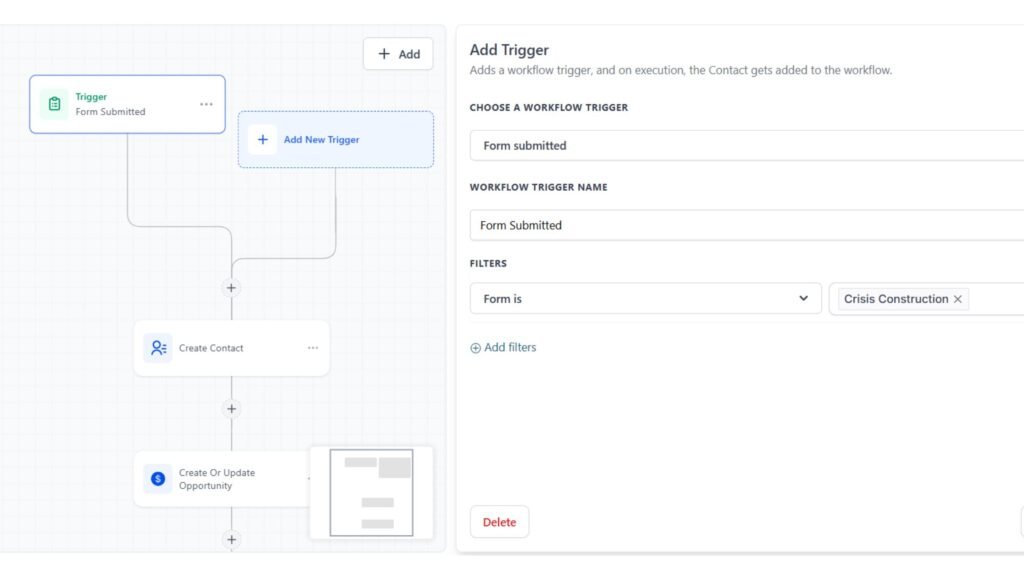The image size is (1024, 576).
Task: Click the plus icon at the workflow's bottom
Action: [231, 540]
